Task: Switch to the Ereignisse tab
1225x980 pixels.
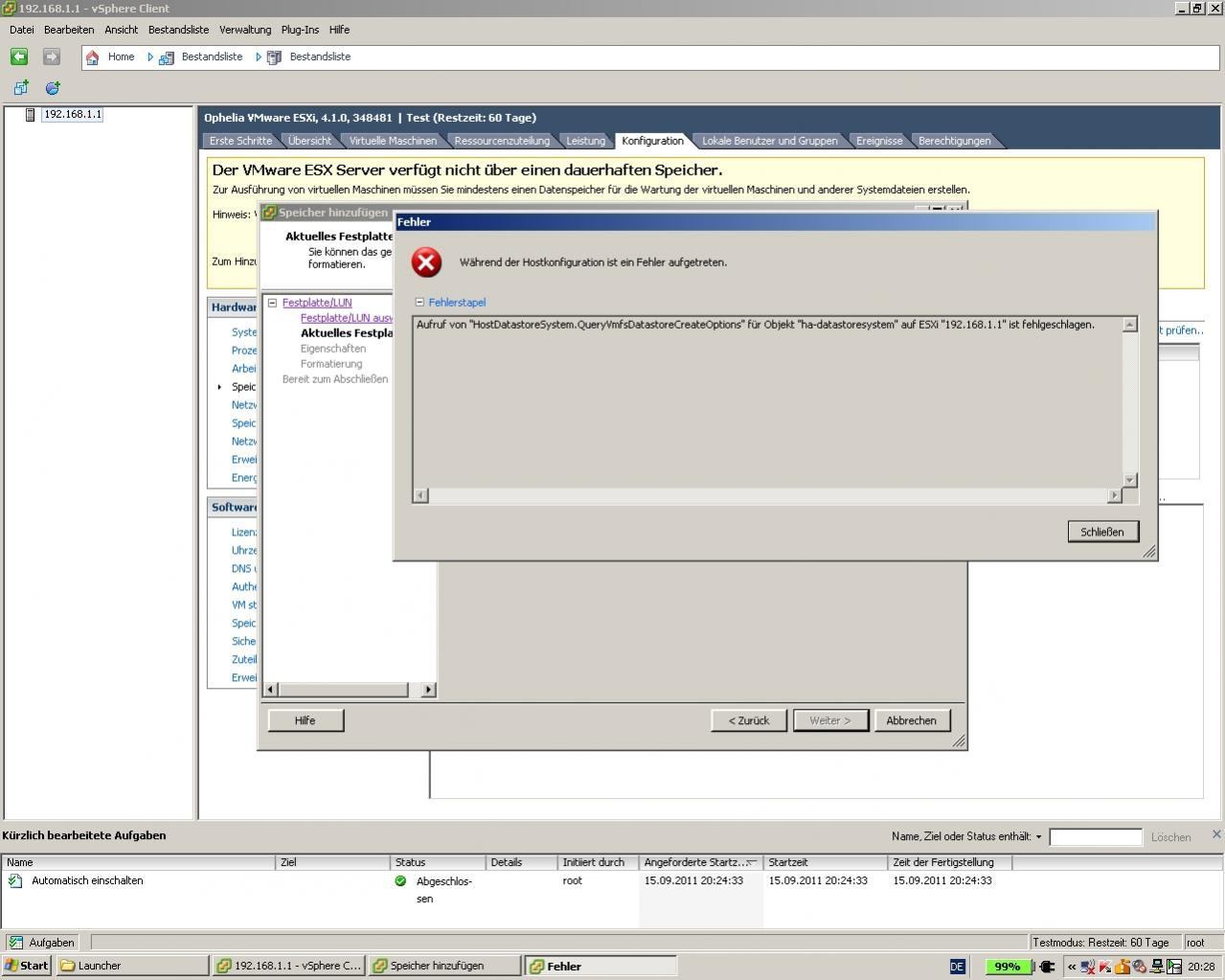Action: 879,141
